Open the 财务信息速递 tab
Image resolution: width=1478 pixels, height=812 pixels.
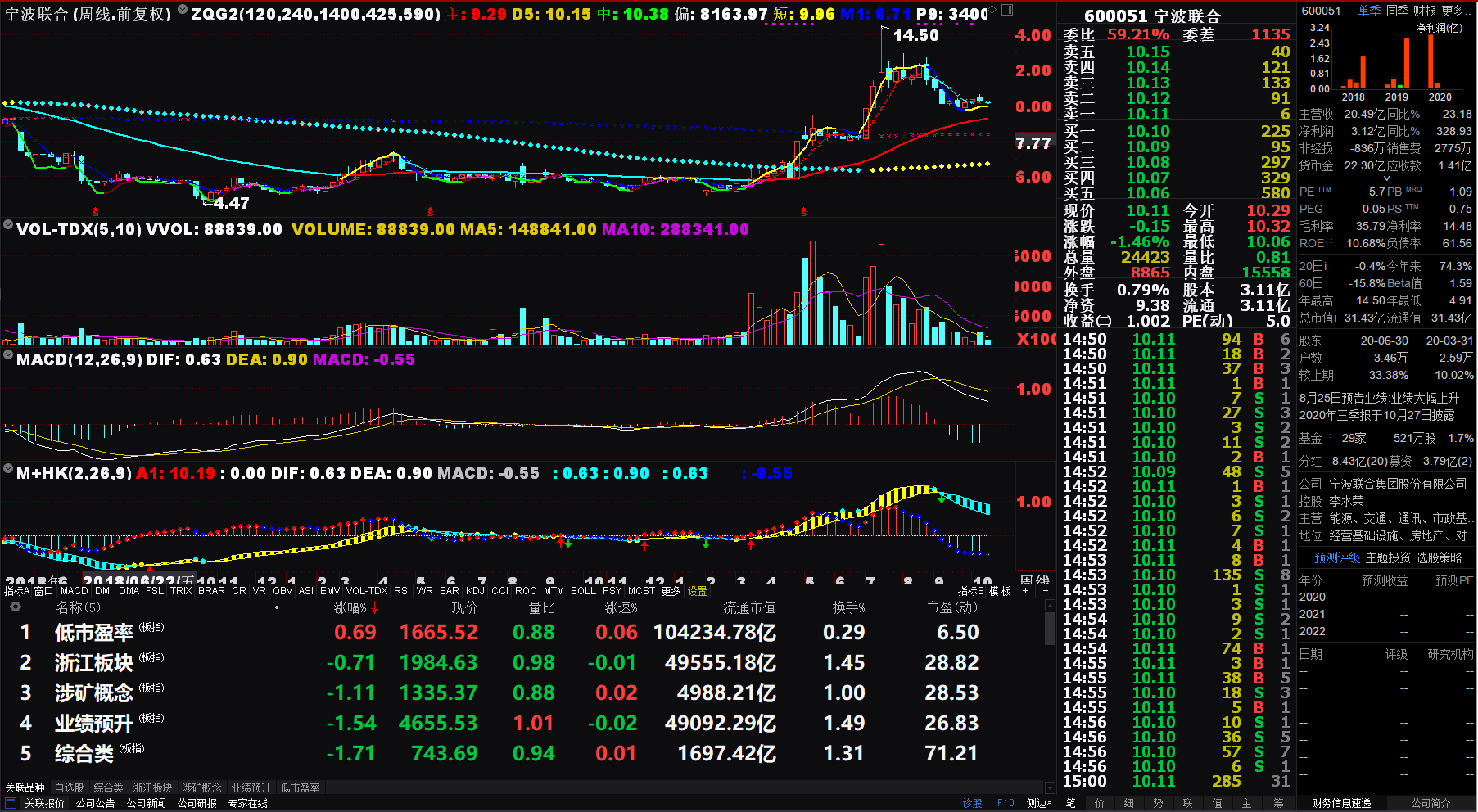click(1340, 803)
